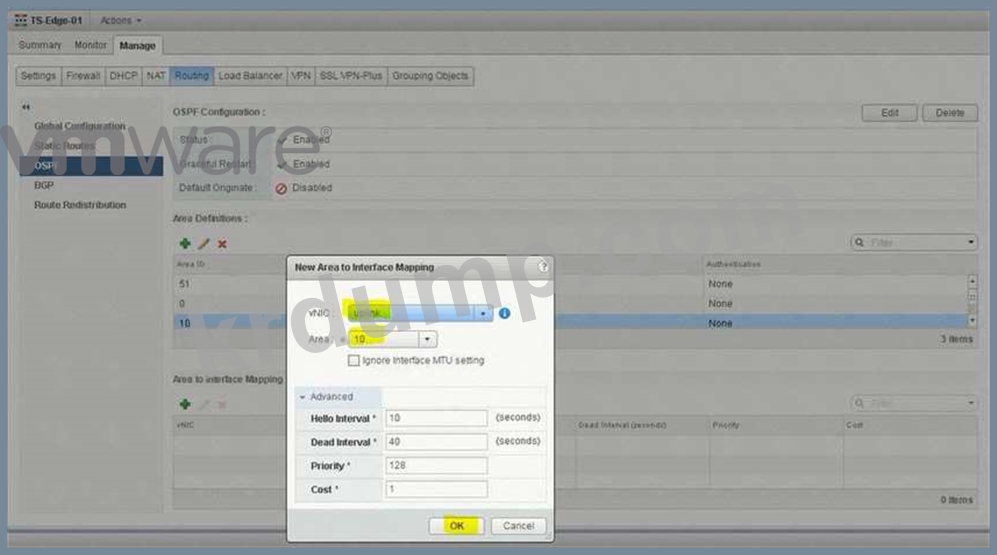
Task: Select Global Configuration in sidebar
Action: coord(79,126)
